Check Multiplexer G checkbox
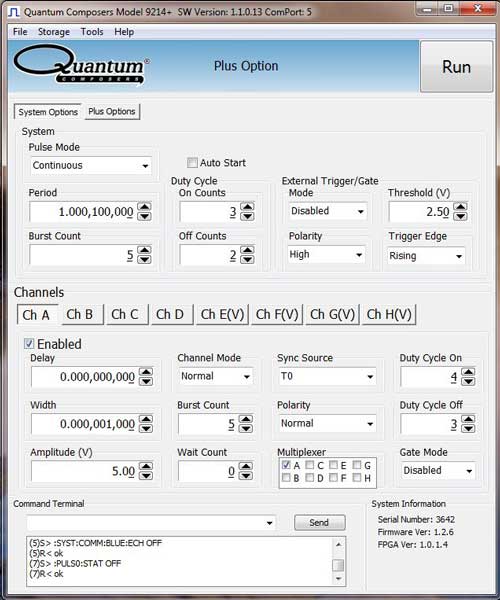Screen dimensions: 500x600 tap(357, 465)
